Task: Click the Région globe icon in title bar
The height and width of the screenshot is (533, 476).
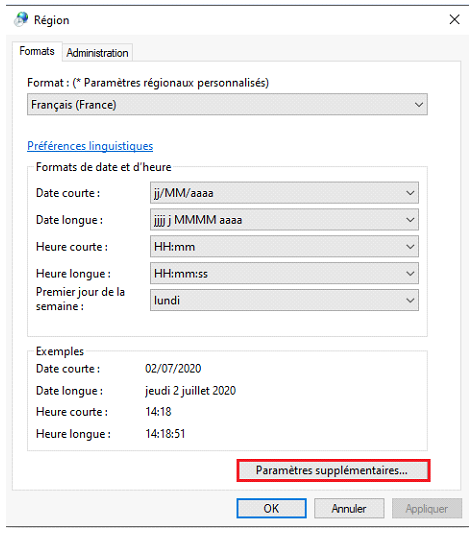Action: point(21,19)
